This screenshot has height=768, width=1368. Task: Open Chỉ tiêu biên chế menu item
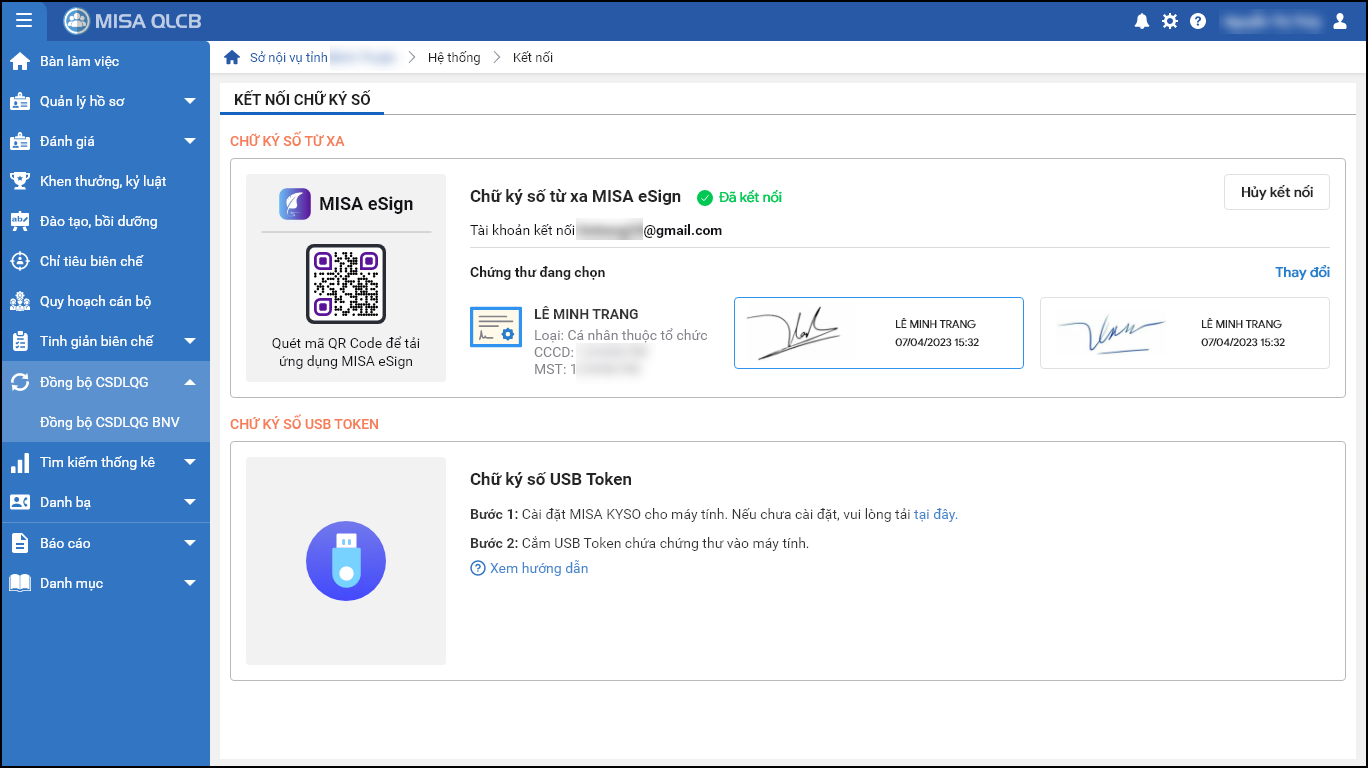tap(105, 261)
